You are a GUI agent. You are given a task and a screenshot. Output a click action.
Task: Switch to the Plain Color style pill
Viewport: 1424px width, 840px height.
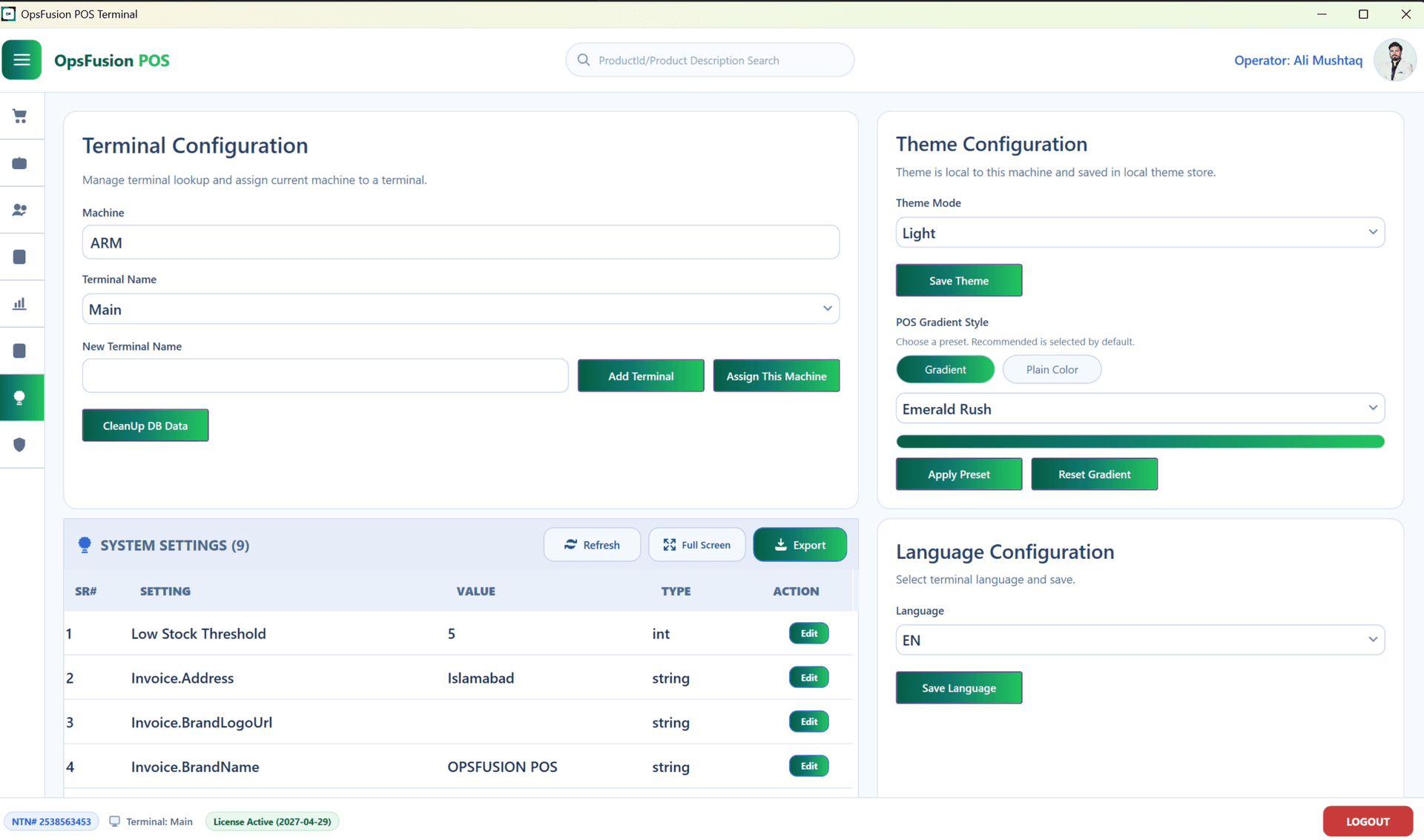tap(1052, 369)
